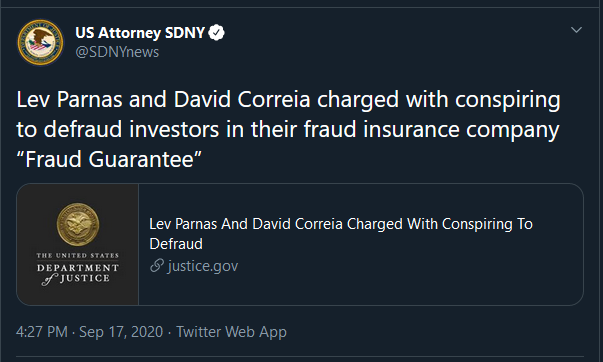The image size is (603, 362).
Task: Open the 4:27 PM timestamp
Action: pyautogui.click(x=42, y=332)
